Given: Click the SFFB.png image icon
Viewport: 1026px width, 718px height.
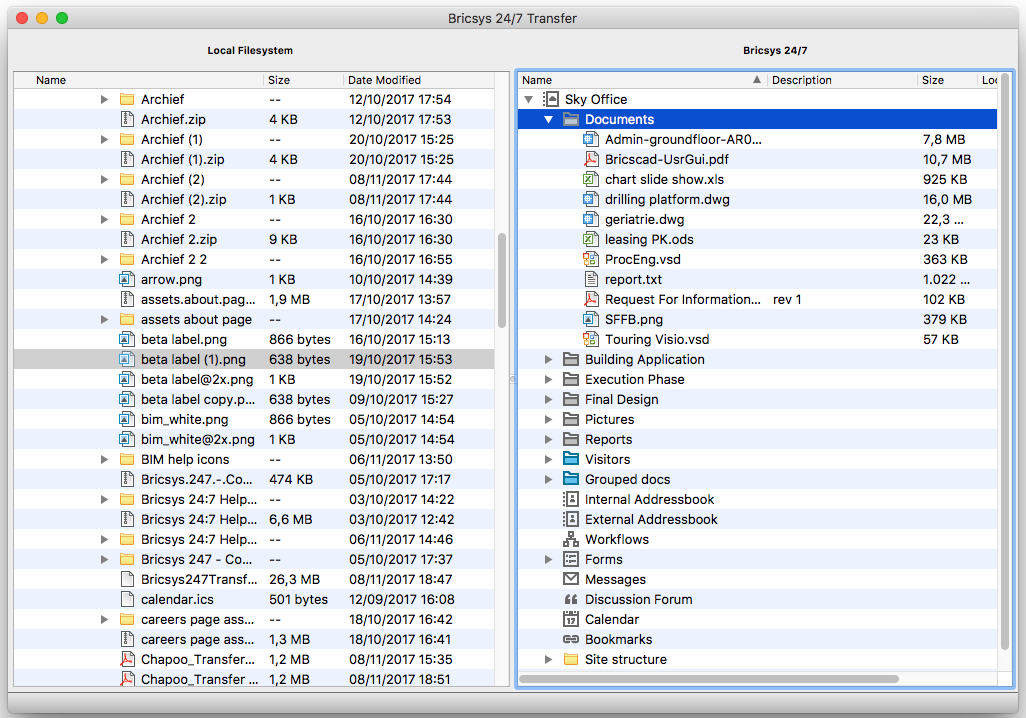Looking at the screenshot, I should pos(591,319).
